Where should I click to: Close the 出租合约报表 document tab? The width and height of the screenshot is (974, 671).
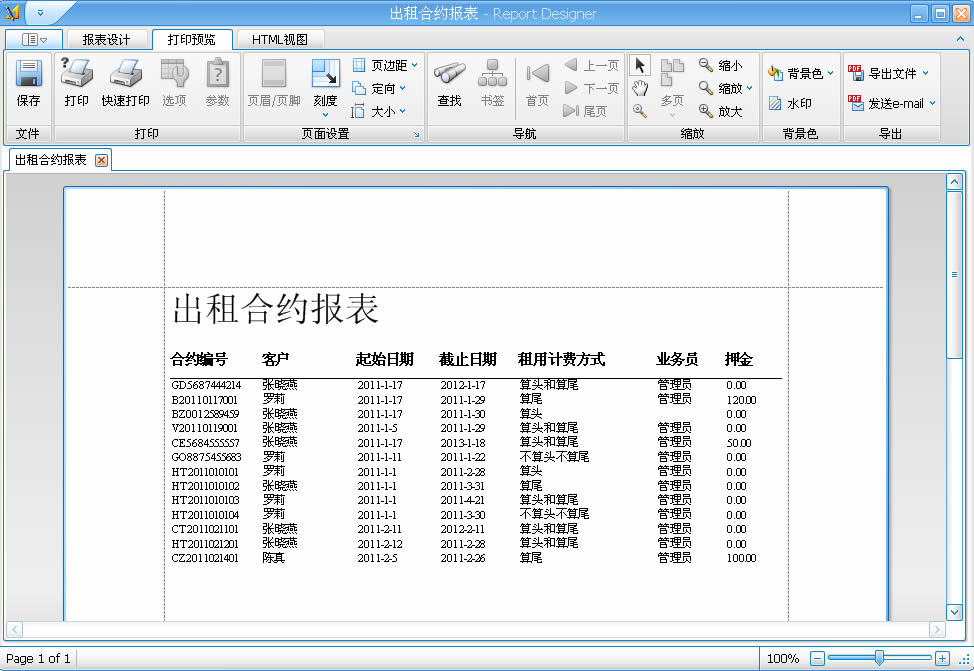[101, 160]
